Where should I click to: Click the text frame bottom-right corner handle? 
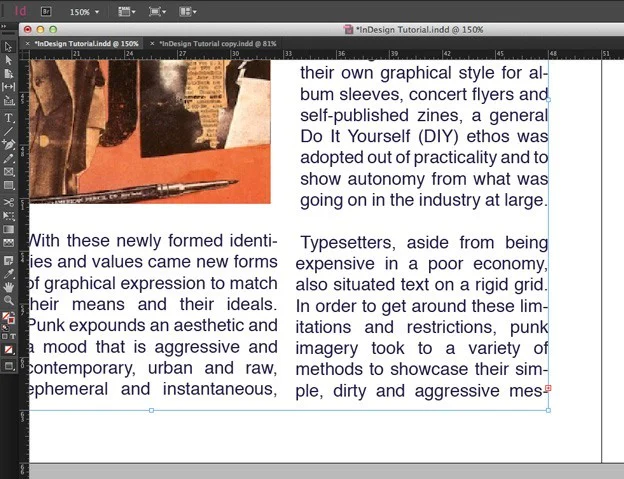coord(548,410)
